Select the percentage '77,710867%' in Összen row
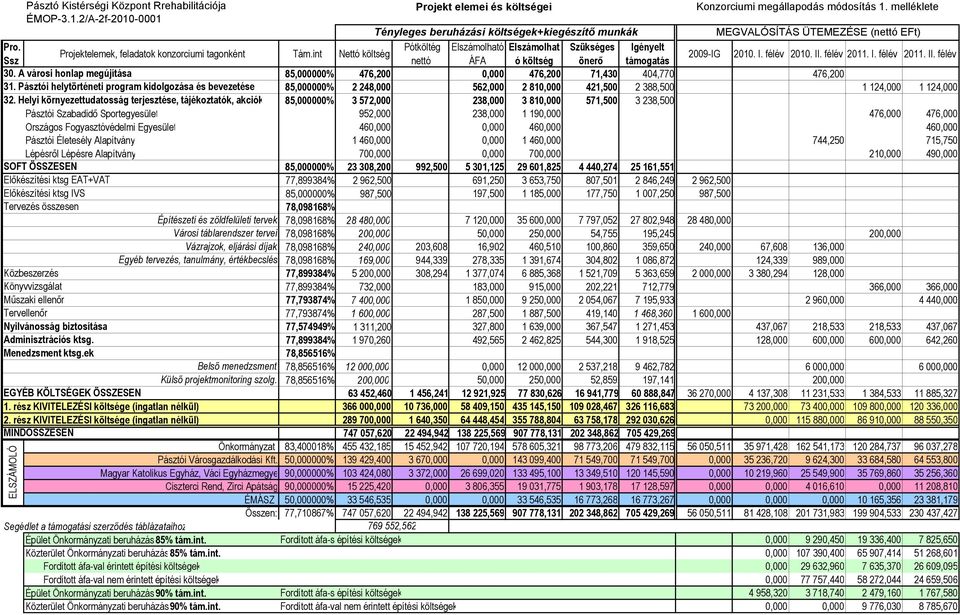960x615 pixels. coord(307,513)
